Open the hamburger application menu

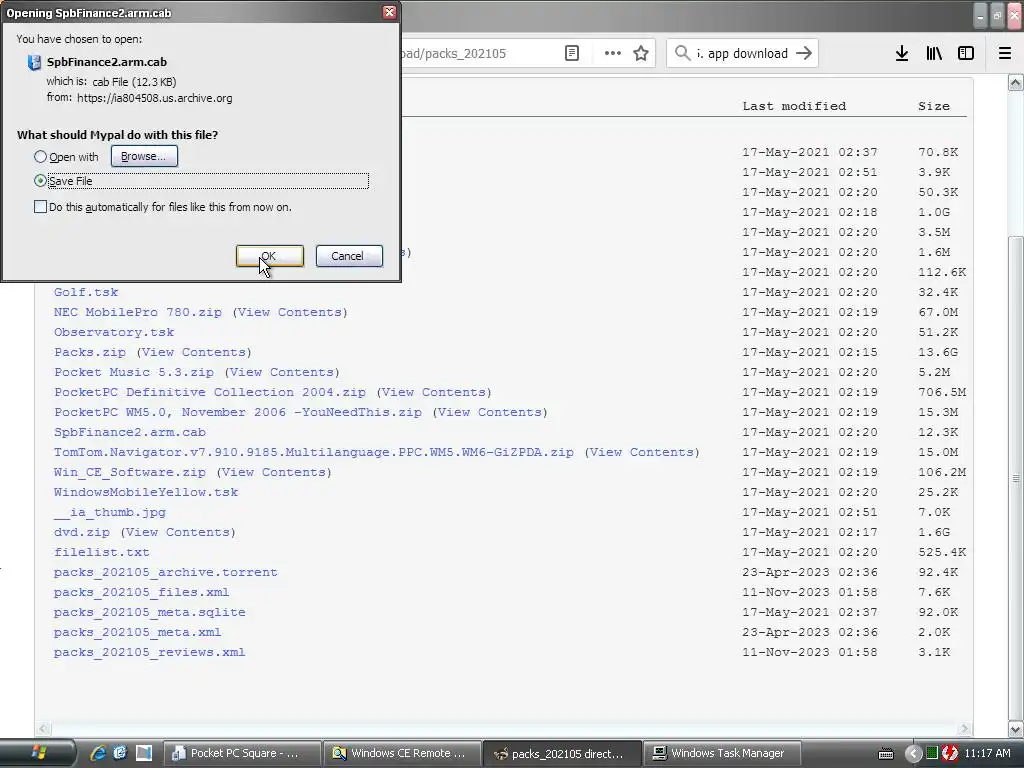pos(1005,54)
